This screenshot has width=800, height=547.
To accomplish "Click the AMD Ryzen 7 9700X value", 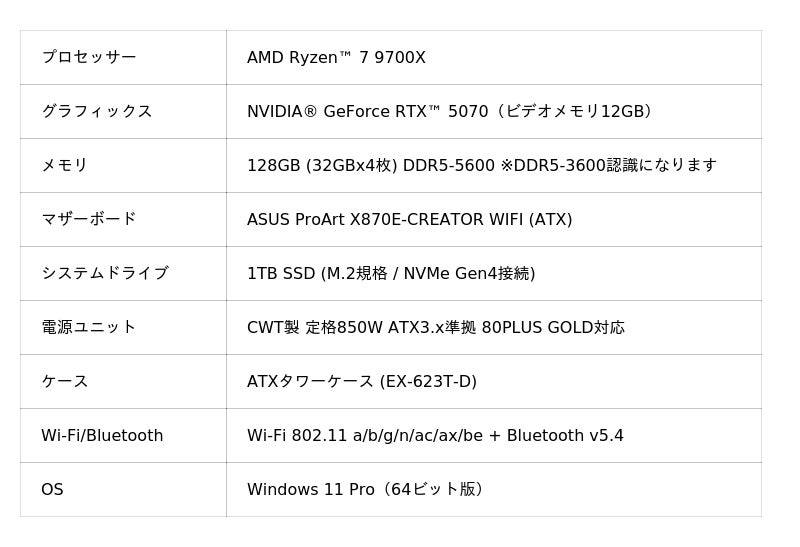I will point(336,57).
